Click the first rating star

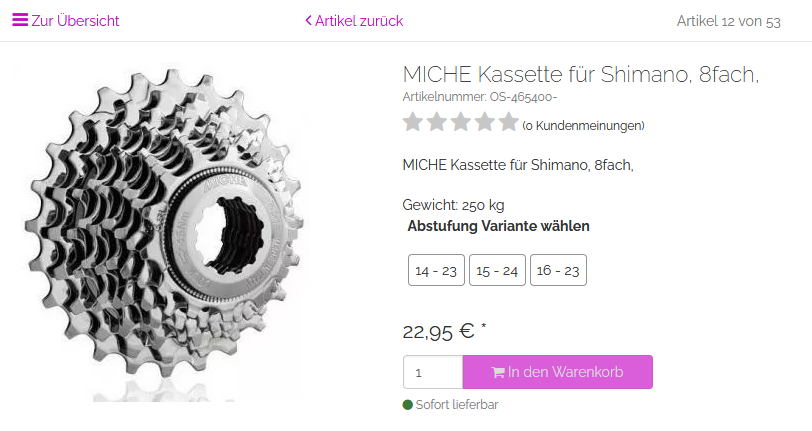413,123
